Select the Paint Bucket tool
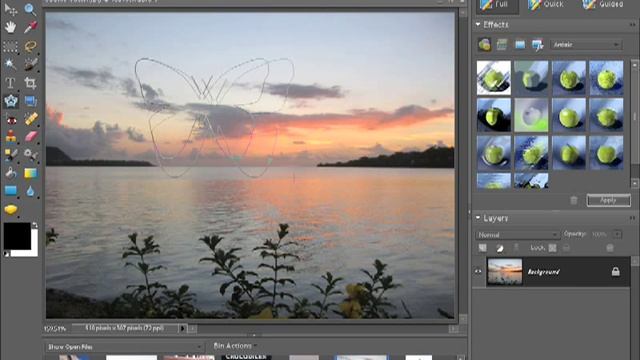Screen dimensions: 640x360 pos(10,173)
